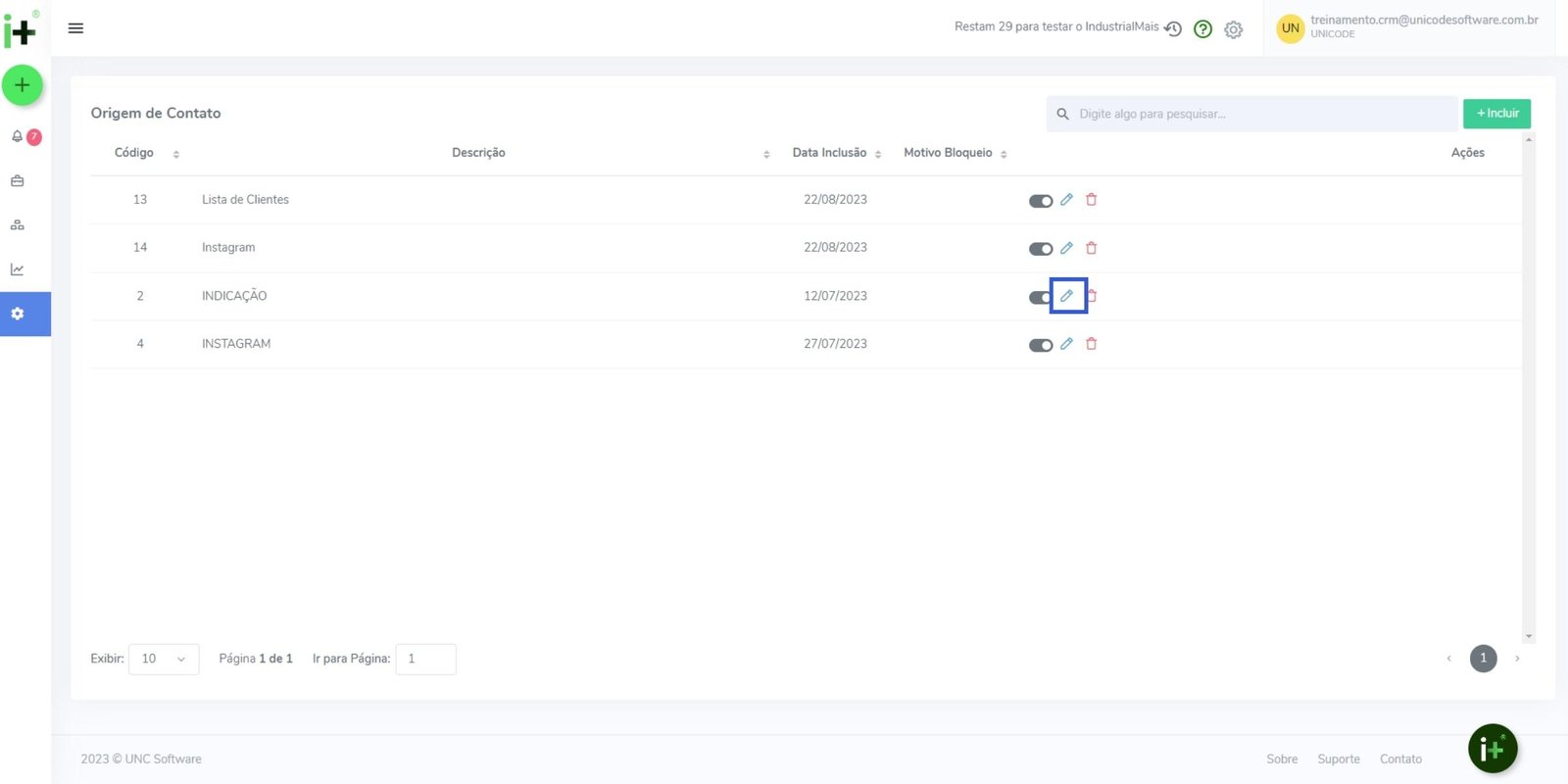
Task: Open the notifications bell icon
Action: pos(18,136)
